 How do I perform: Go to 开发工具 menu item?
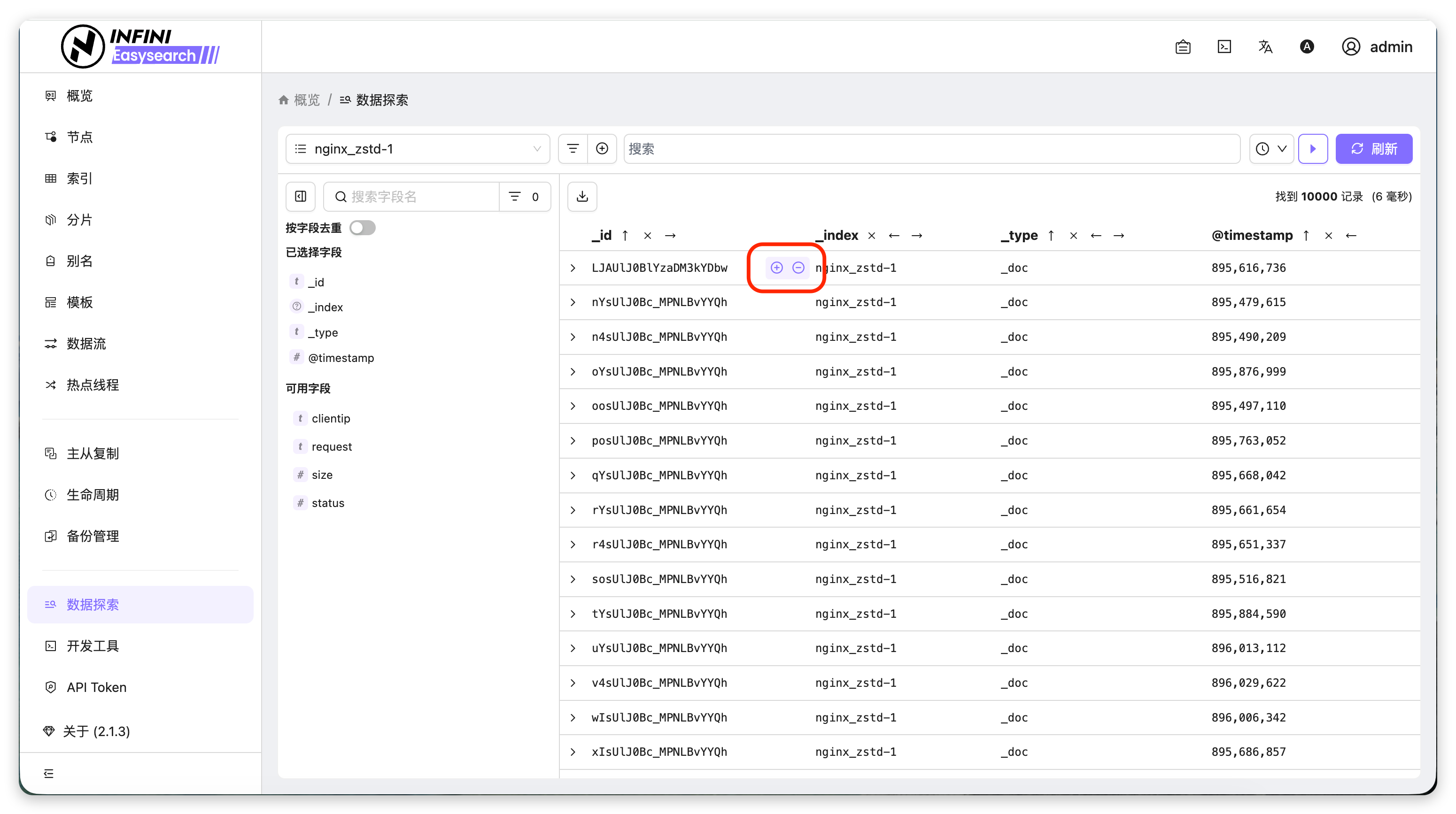(x=93, y=645)
